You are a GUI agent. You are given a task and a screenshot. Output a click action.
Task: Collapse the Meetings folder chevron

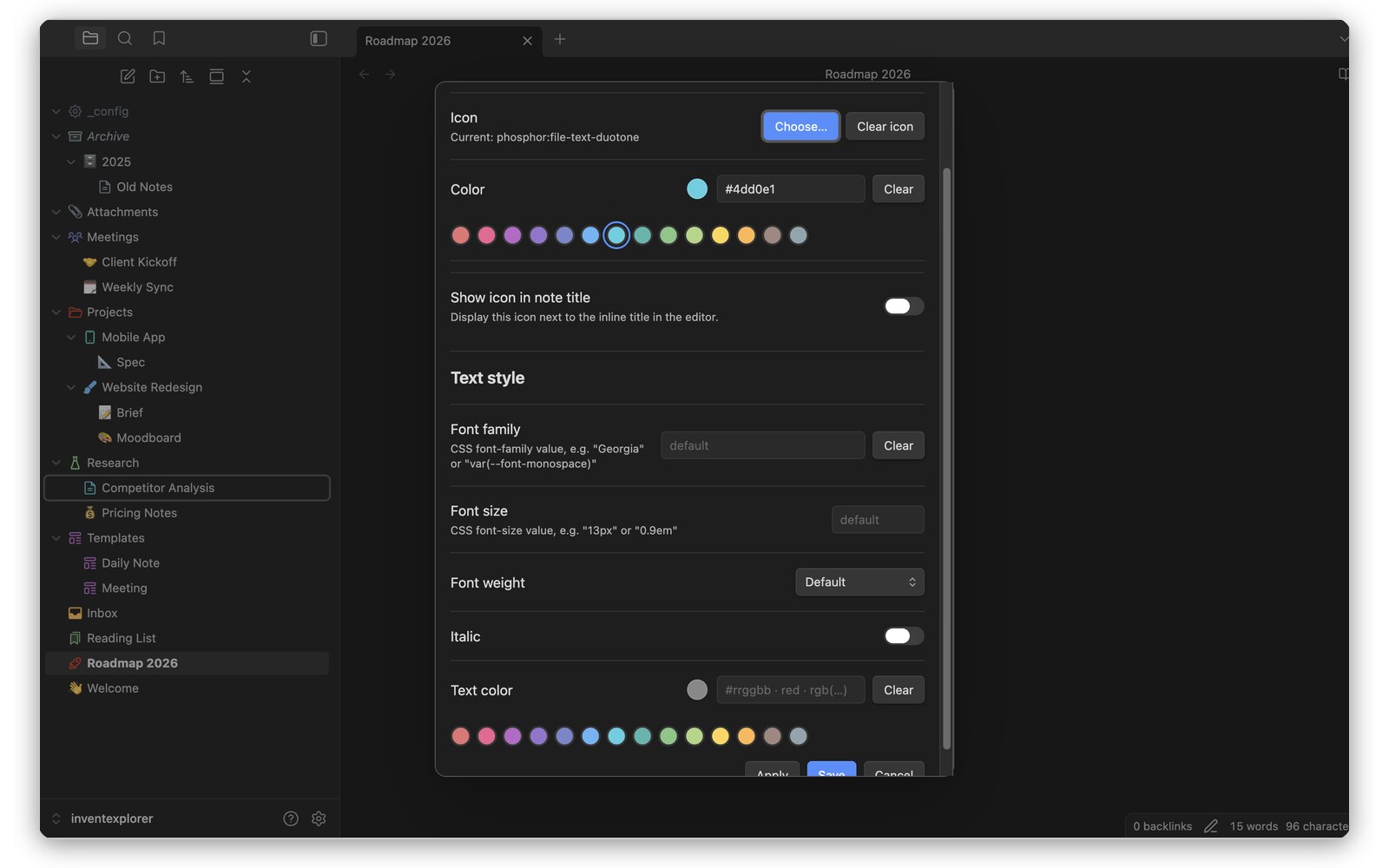coord(56,237)
